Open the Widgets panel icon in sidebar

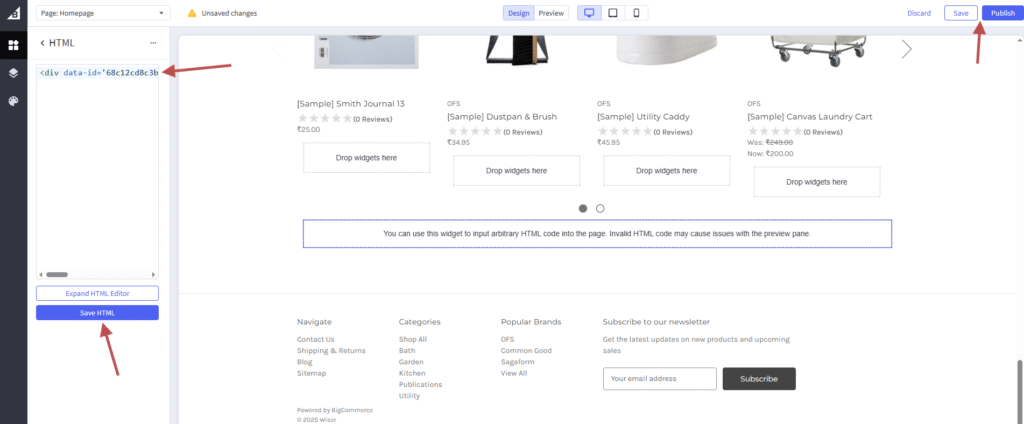(13, 45)
